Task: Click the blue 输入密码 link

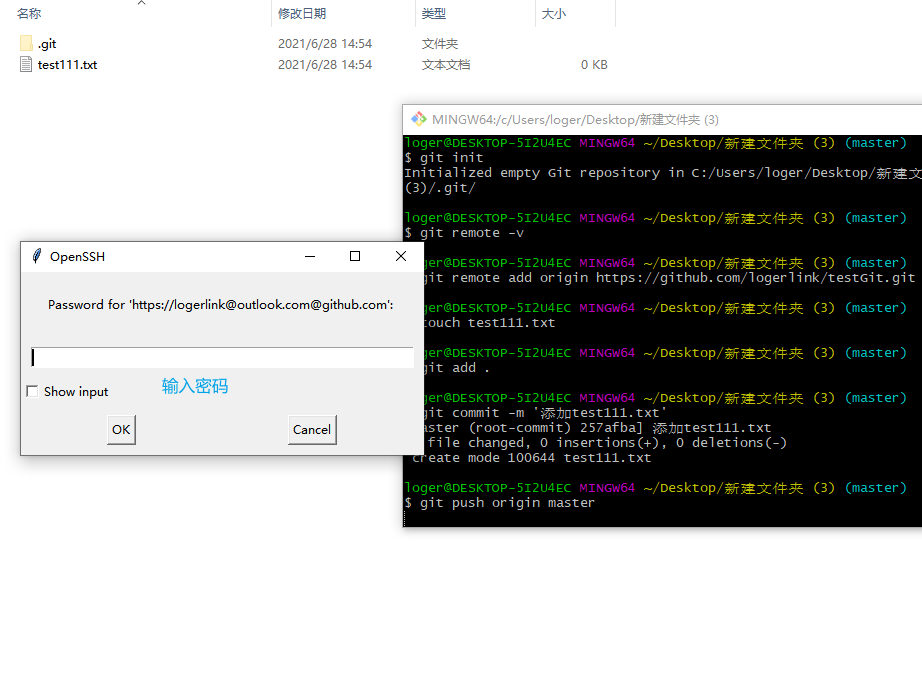Action: (x=194, y=385)
